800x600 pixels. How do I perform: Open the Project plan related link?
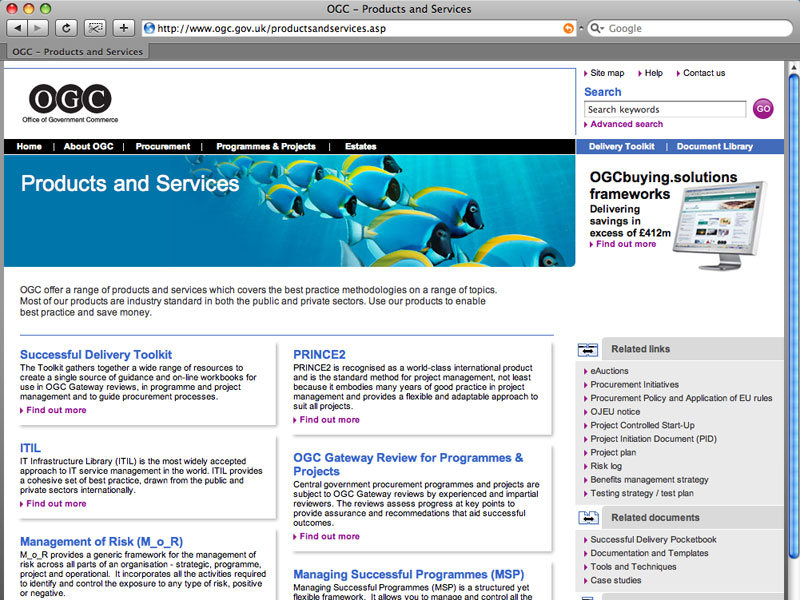(613, 453)
